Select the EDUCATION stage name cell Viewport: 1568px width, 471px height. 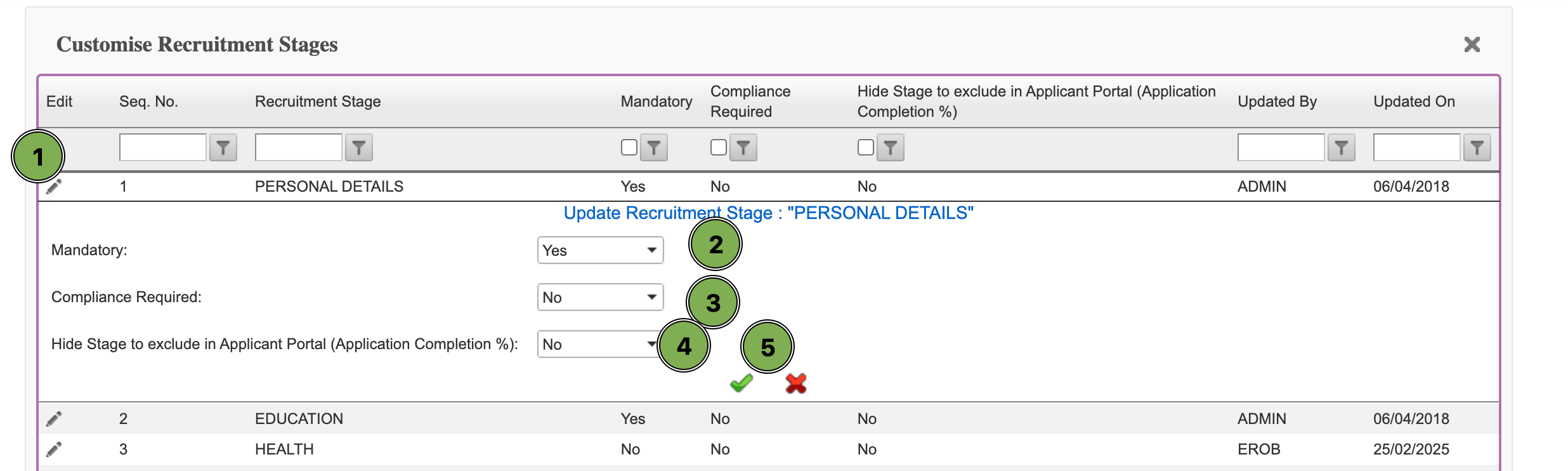[x=299, y=419]
